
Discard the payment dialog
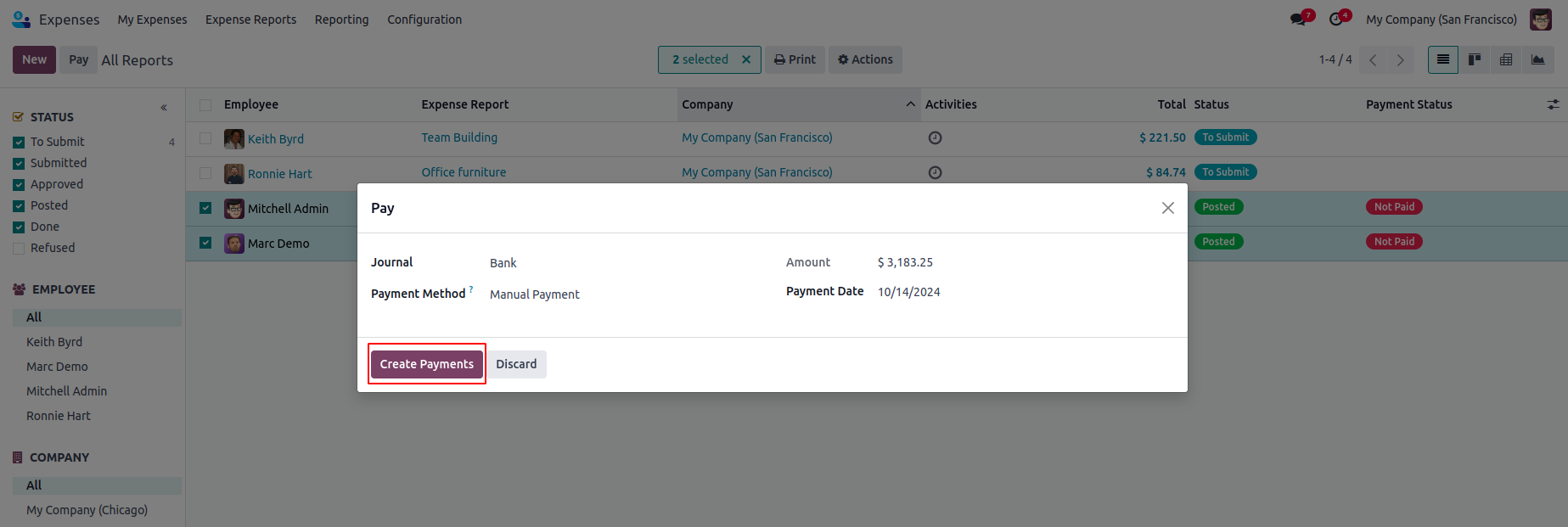(x=516, y=364)
